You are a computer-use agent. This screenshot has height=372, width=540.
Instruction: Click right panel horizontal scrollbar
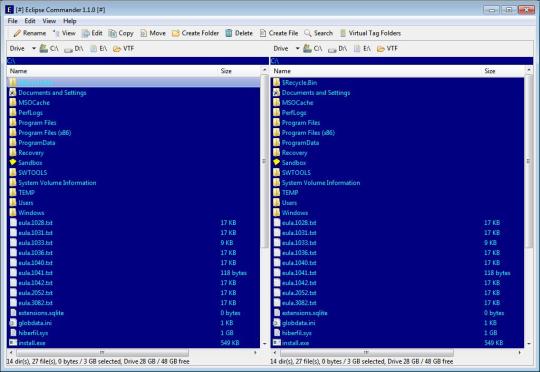[x=366, y=353]
